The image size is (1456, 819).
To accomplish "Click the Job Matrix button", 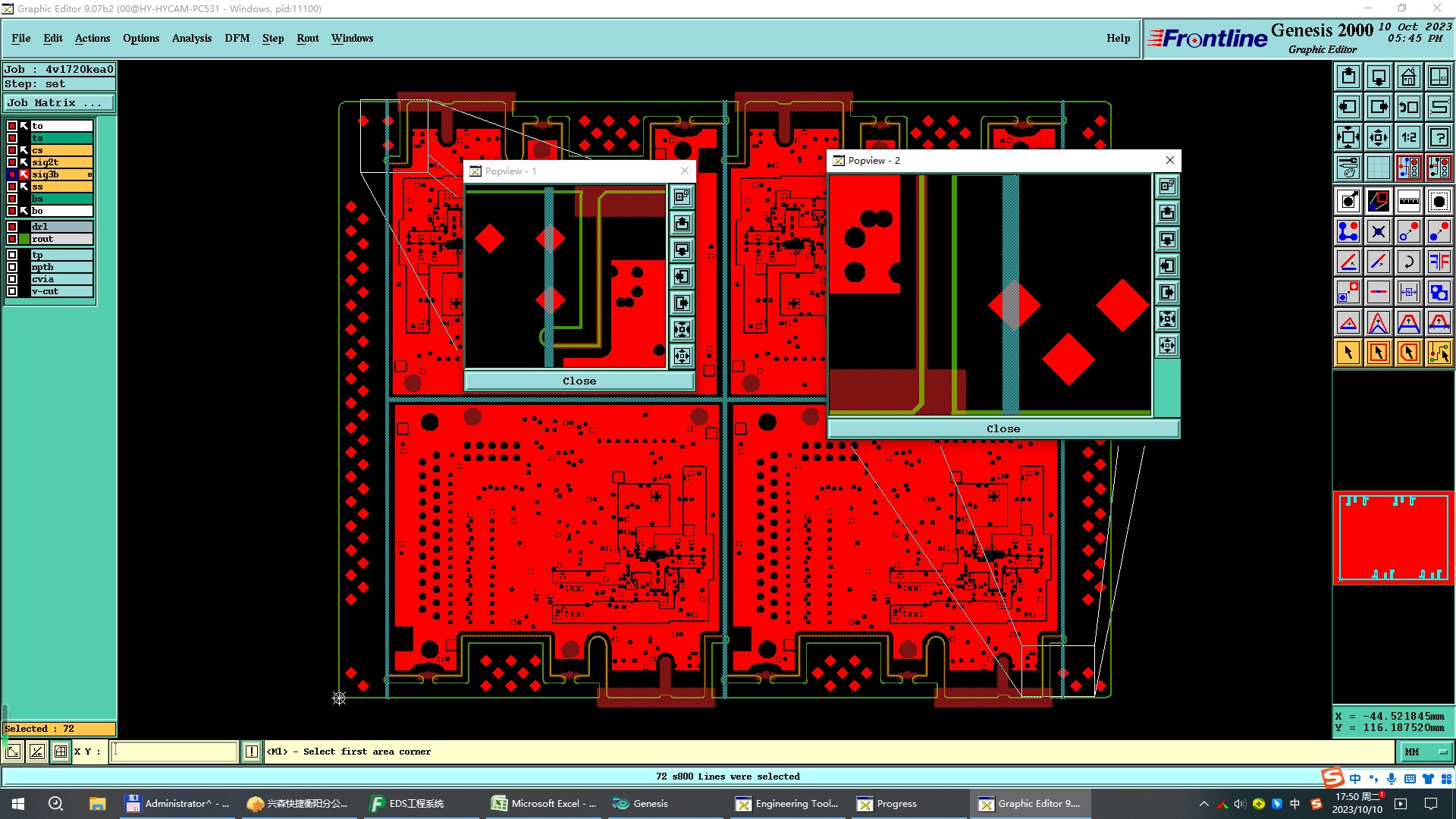I will 59,102.
